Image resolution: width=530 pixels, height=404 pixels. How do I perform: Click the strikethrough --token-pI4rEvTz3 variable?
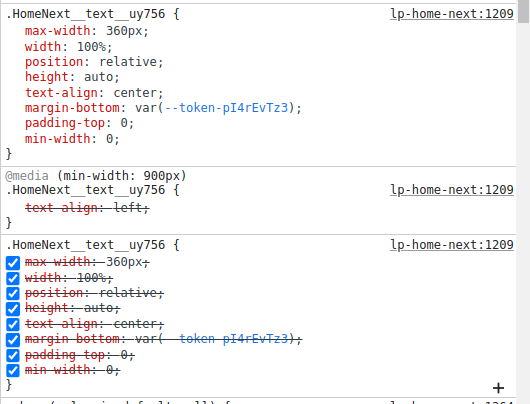(x=226, y=339)
